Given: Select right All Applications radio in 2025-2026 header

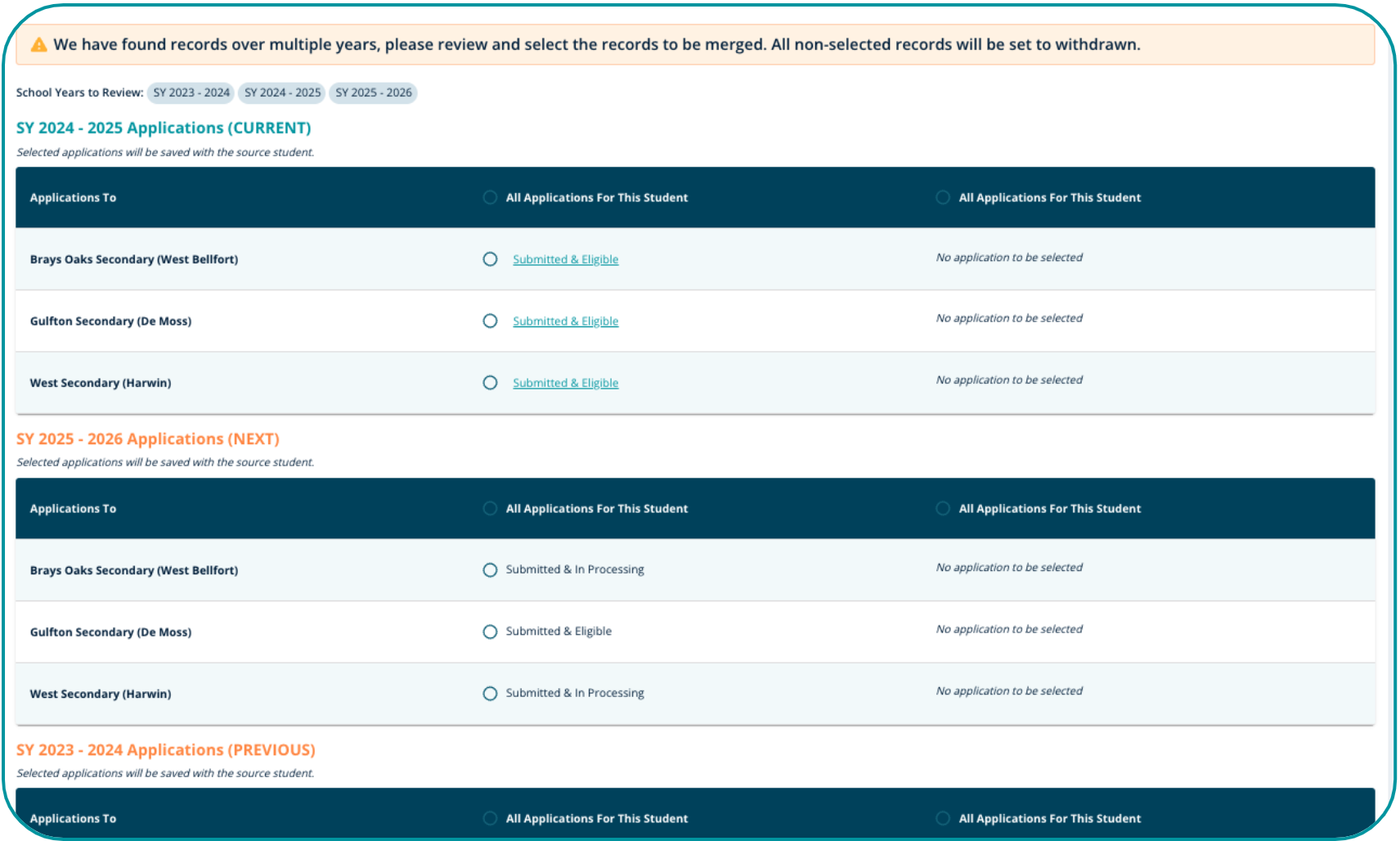Looking at the screenshot, I should click(943, 508).
